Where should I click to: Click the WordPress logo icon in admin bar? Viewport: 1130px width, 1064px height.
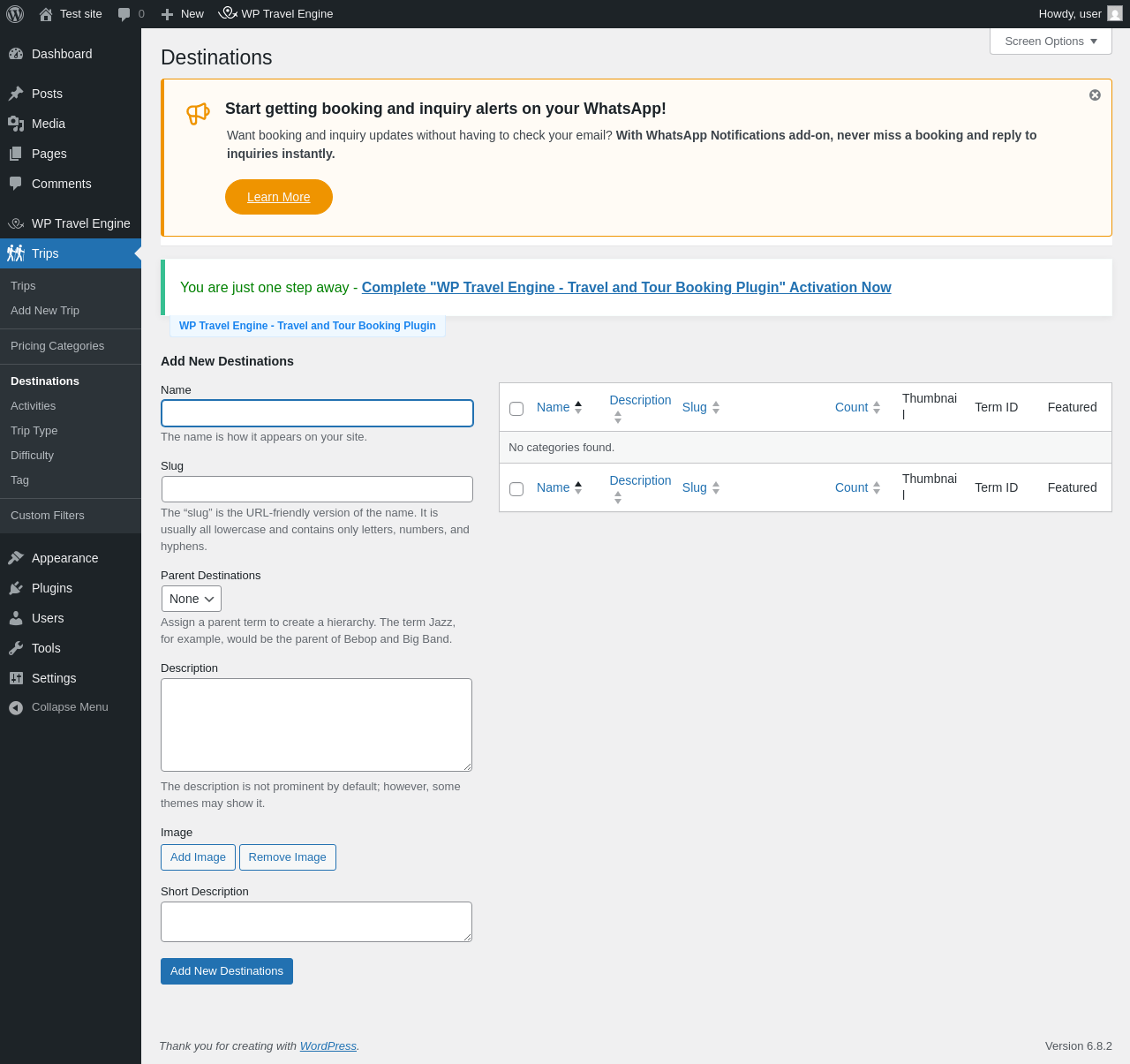tap(15, 14)
